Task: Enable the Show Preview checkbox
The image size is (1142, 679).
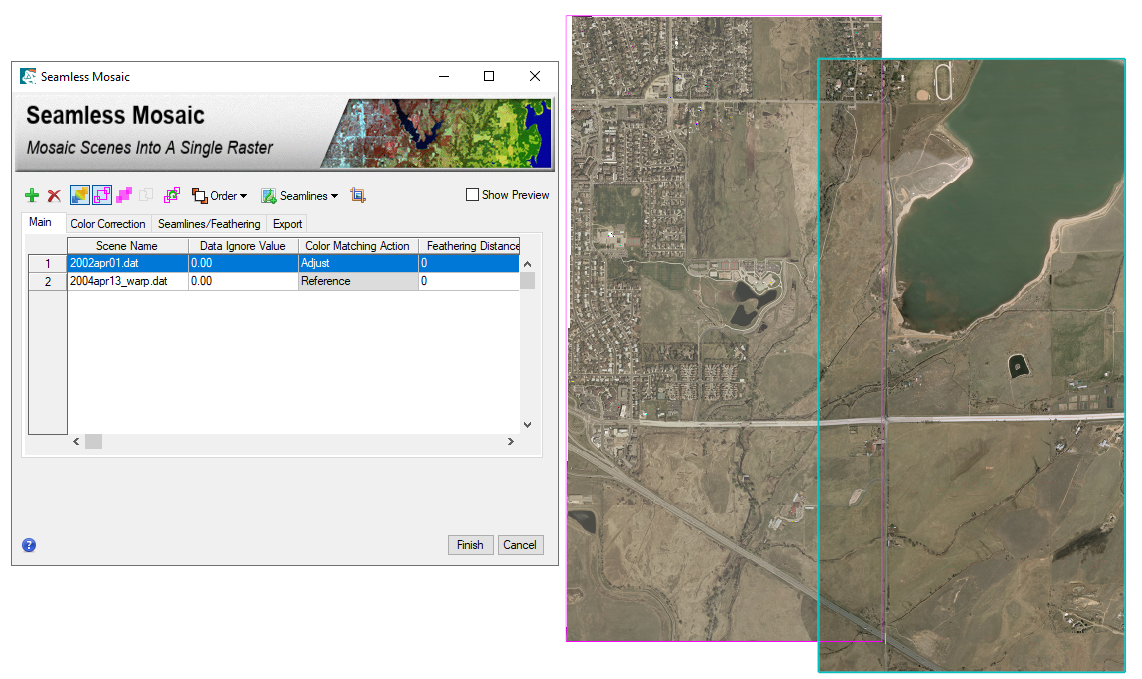Action: tap(473, 195)
